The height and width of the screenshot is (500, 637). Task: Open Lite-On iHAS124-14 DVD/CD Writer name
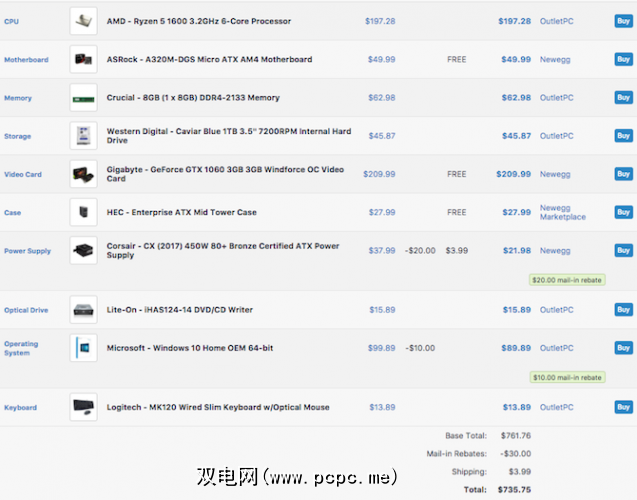180,310
